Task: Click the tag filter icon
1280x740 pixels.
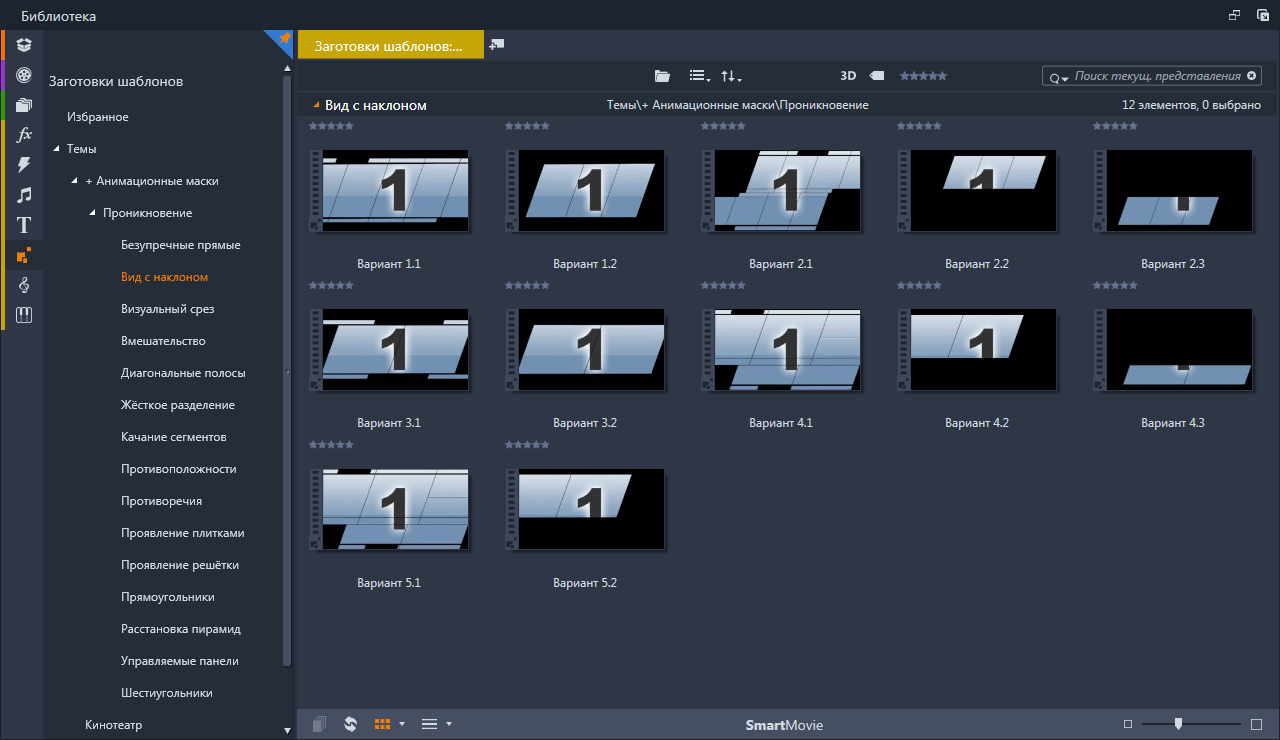Action: (876, 76)
